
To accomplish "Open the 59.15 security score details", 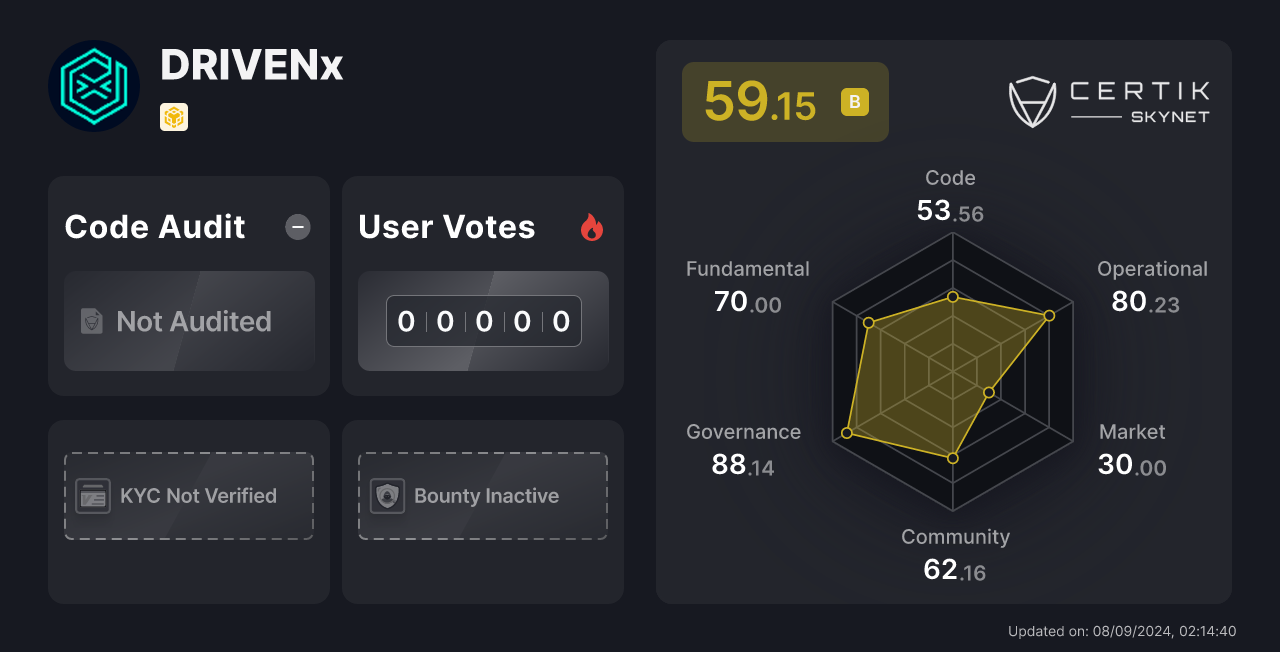I will tap(785, 101).
